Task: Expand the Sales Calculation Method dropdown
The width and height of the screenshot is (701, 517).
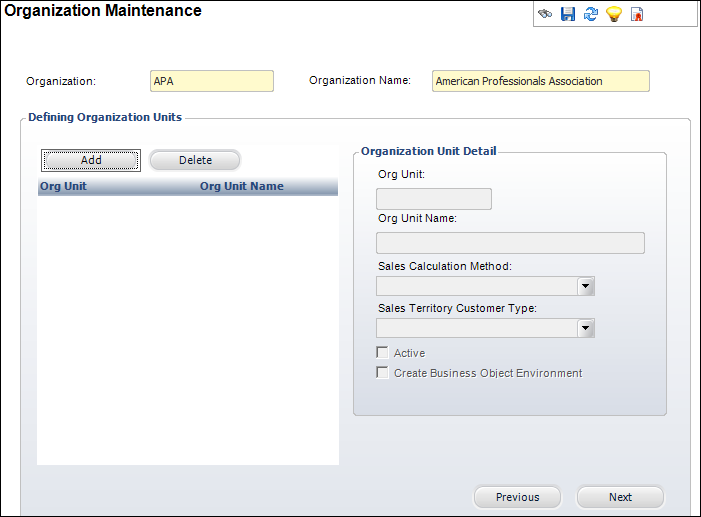Action: 585,286
